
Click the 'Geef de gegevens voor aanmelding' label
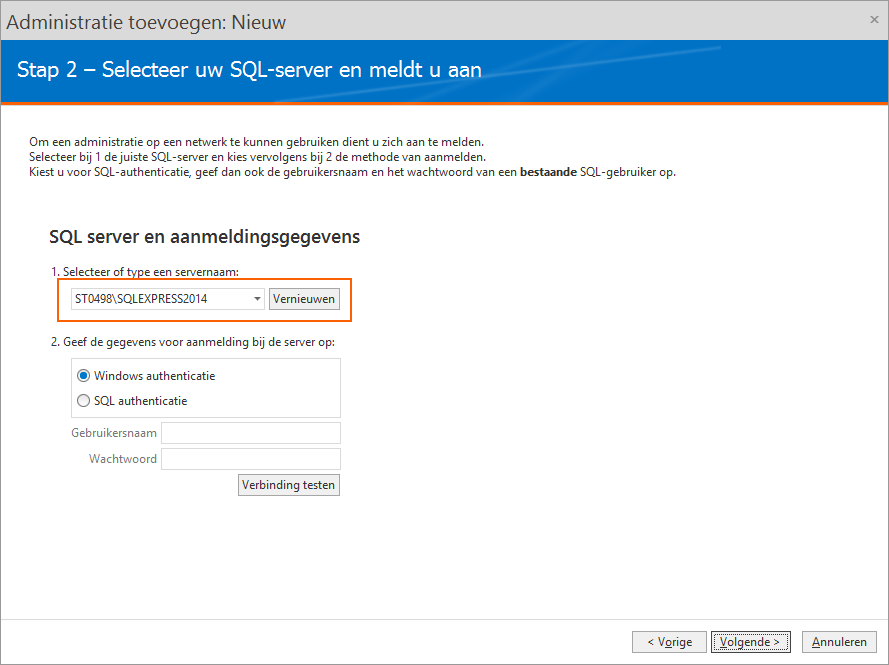(x=193, y=342)
